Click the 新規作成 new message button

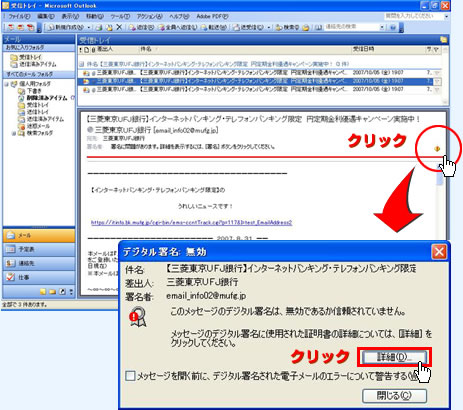[66, 27]
